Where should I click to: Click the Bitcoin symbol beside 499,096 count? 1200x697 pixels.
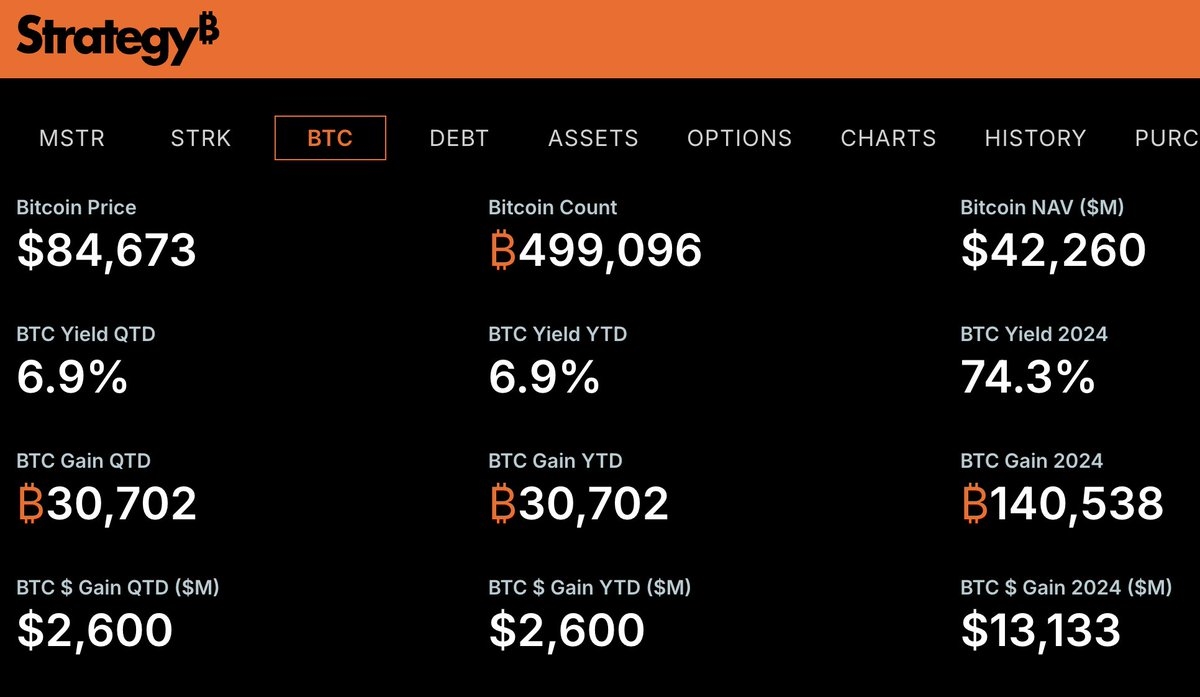coord(502,250)
